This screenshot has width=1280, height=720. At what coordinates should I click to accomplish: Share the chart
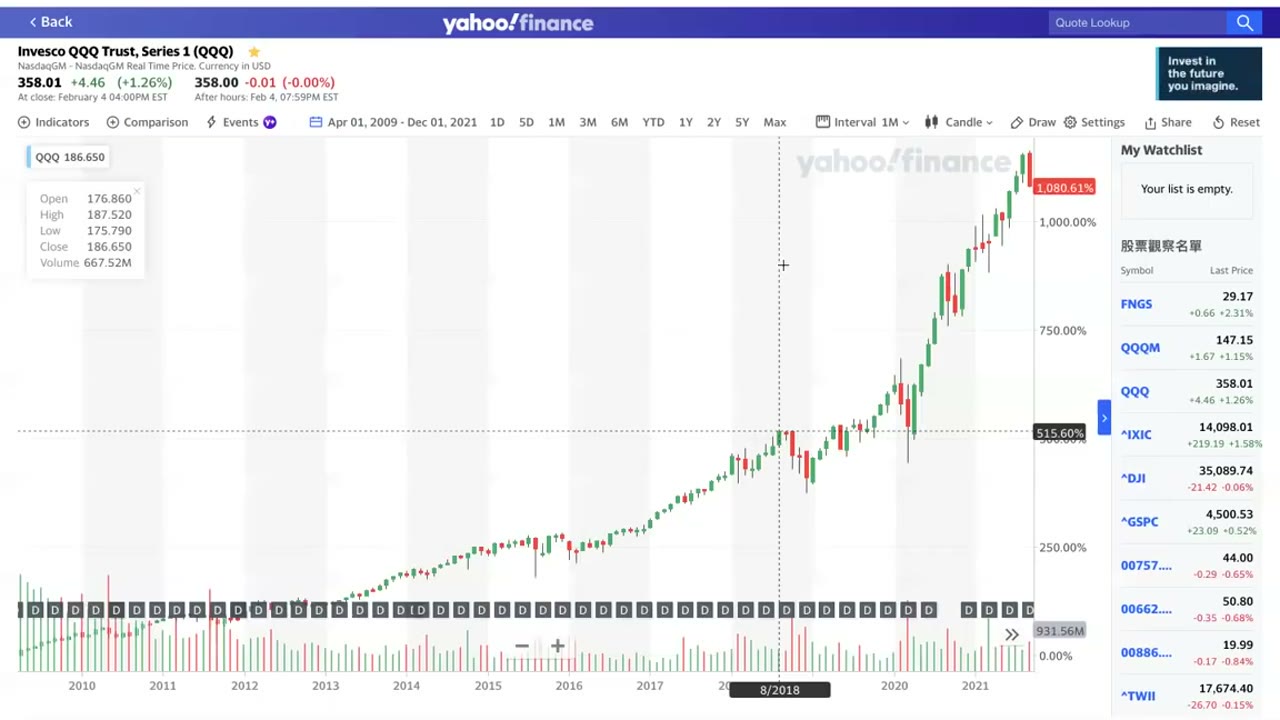tap(1167, 122)
